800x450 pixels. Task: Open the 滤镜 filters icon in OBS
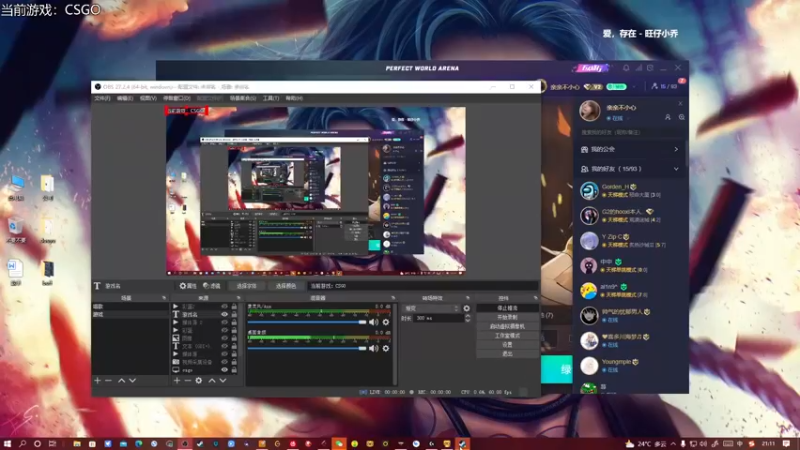tap(206, 286)
